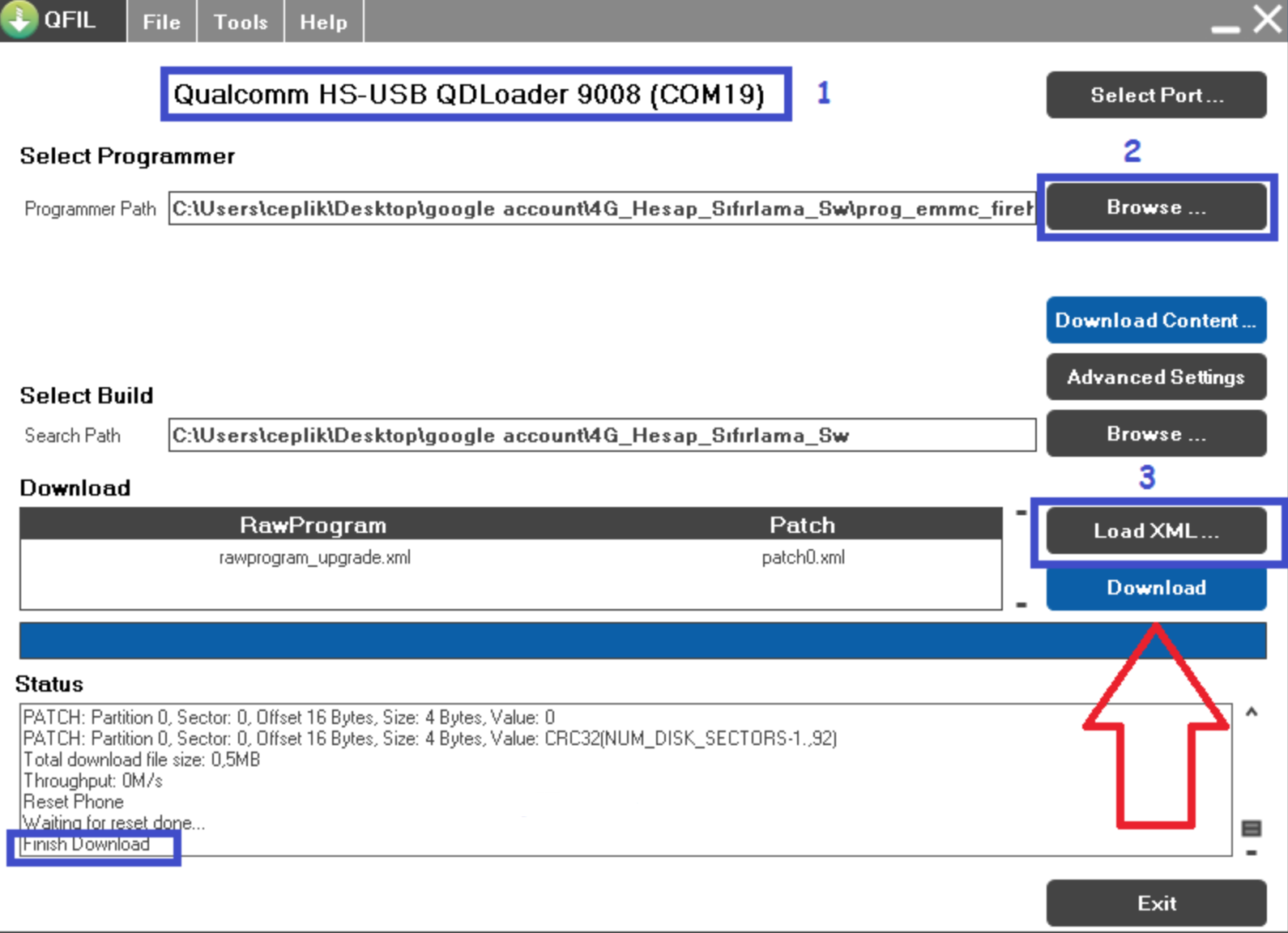1288x933 pixels.
Task: Click the QFIL green download logo icon
Action: click(19, 19)
